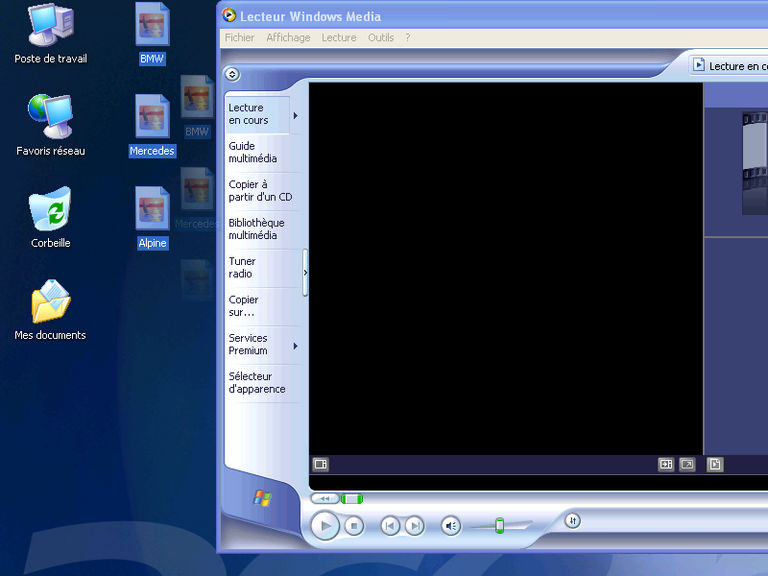Skip to next track
Screen dimensions: 768x576
coord(414,526)
